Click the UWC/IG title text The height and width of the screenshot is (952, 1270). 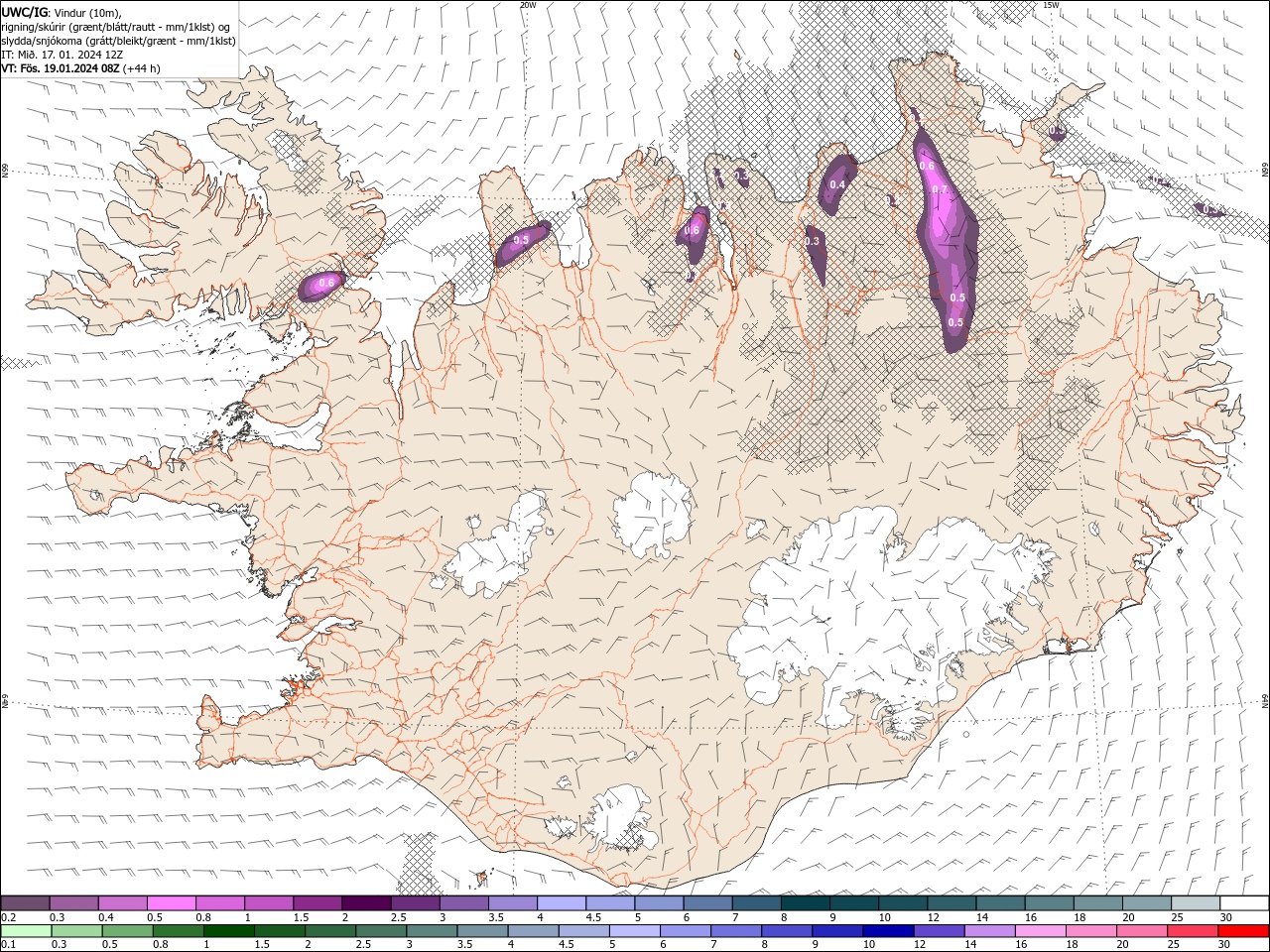(25, 11)
